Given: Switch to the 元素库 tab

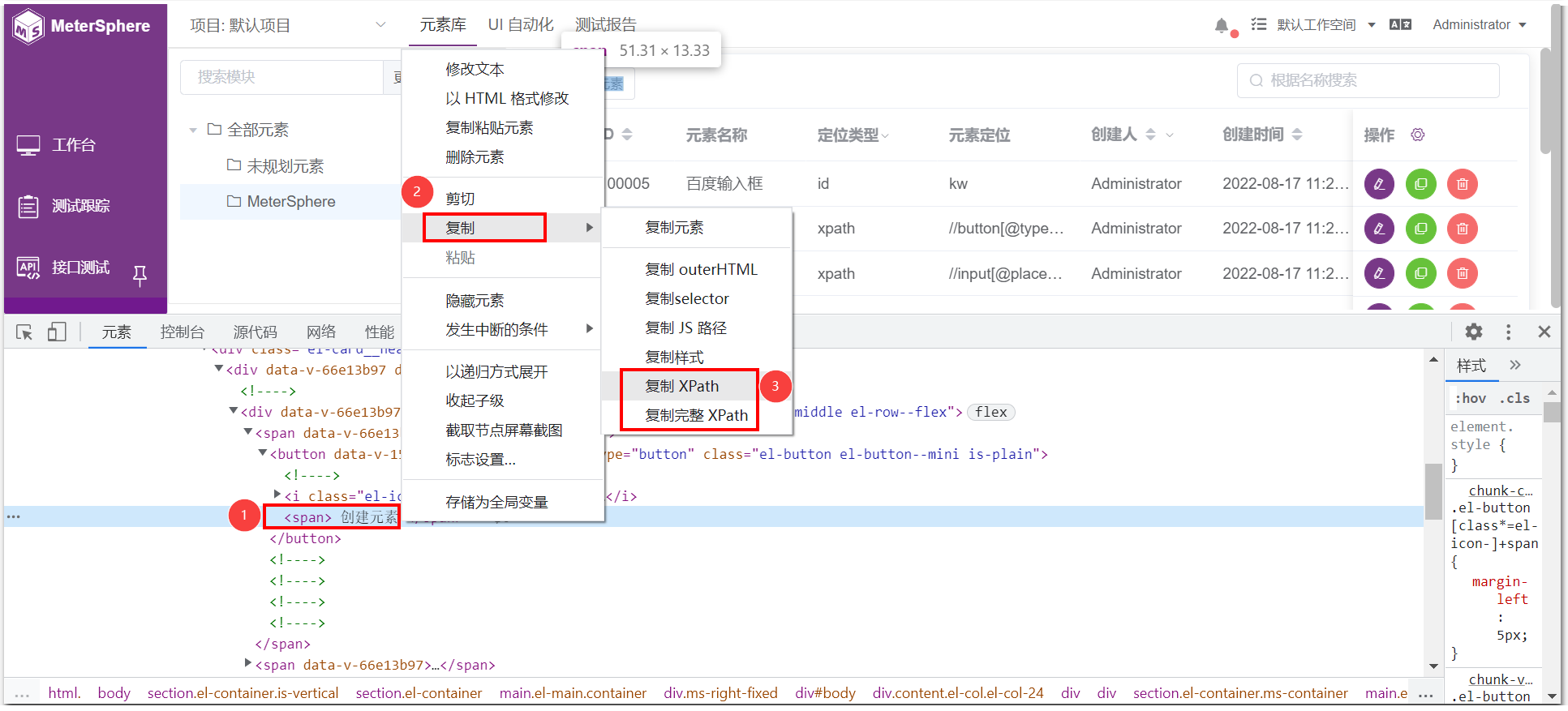Looking at the screenshot, I should (x=443, y=25).
